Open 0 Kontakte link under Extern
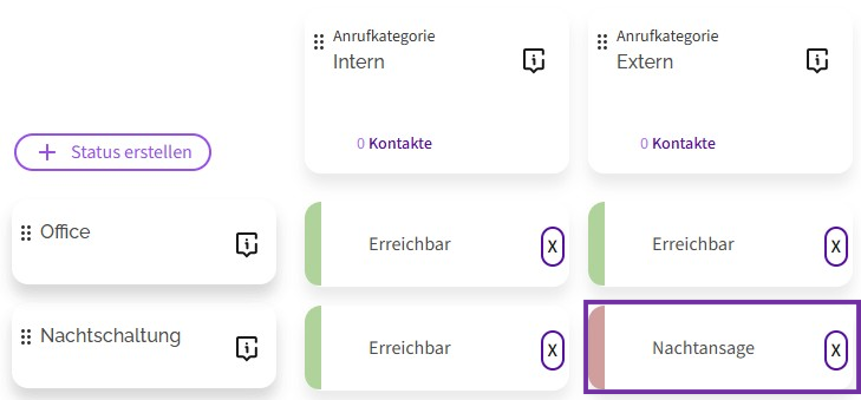The width and height of the screenshot is (861, 400). 678,143
